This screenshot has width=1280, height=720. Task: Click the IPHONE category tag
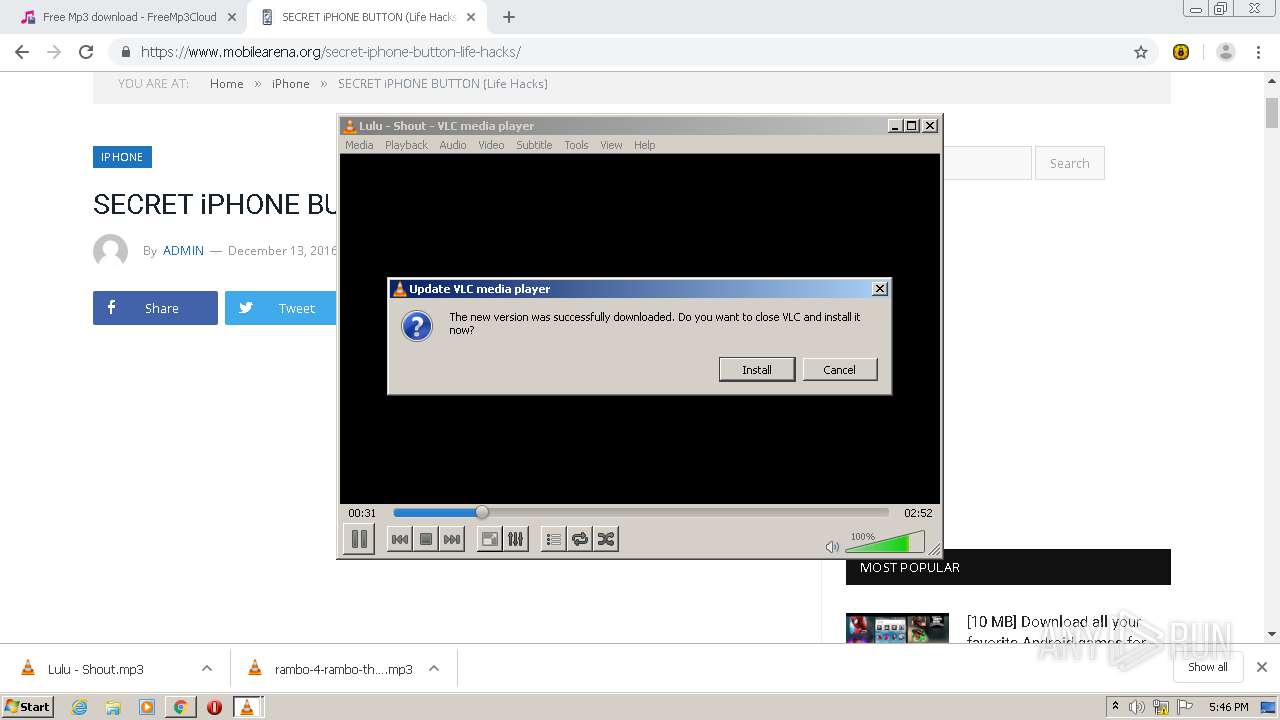[x=122, y=157]
